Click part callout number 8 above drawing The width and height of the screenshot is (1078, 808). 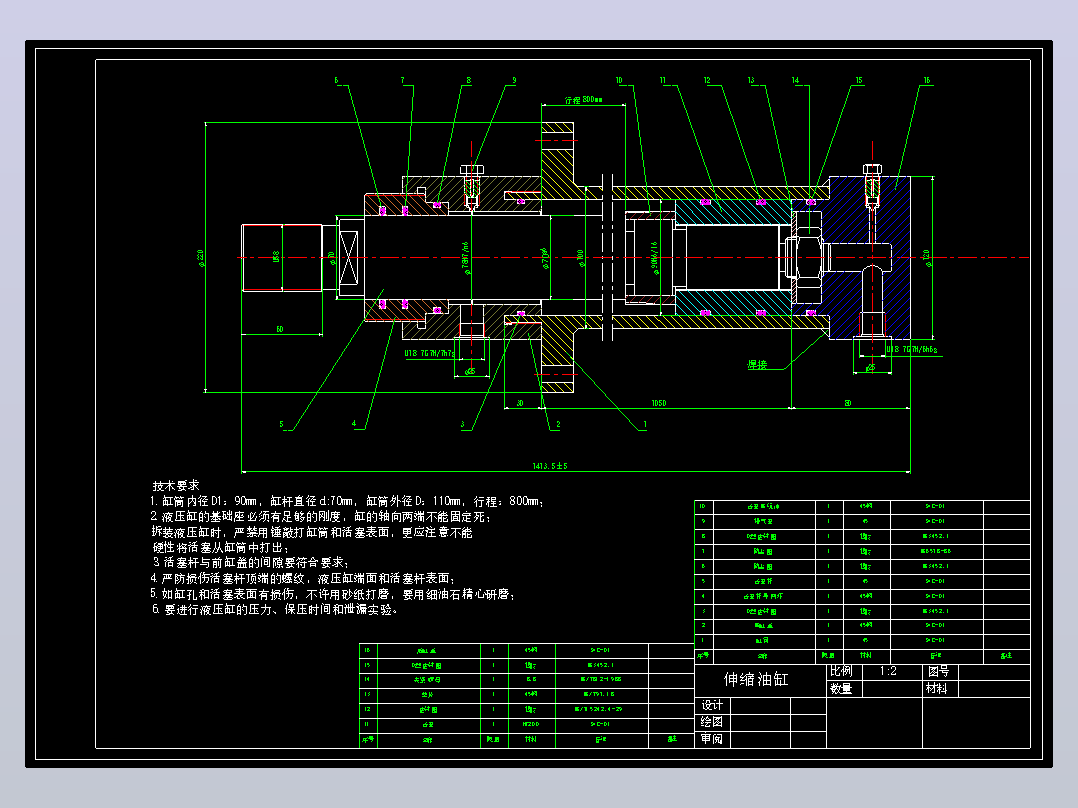coord(469,80)
